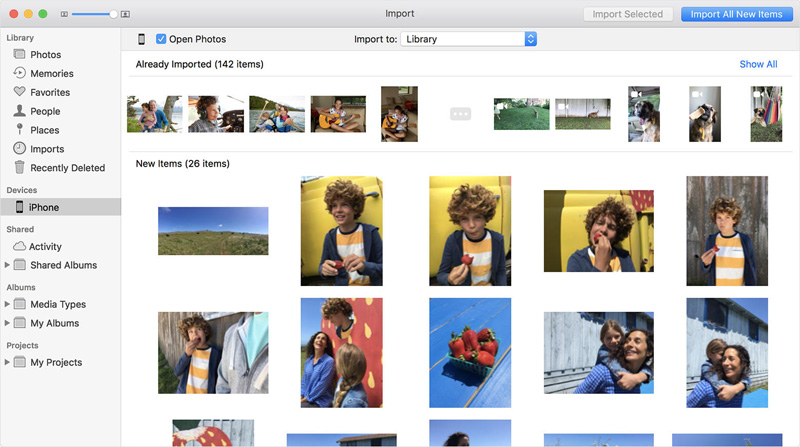Open the Import to Library dropdown

[469, 39]
